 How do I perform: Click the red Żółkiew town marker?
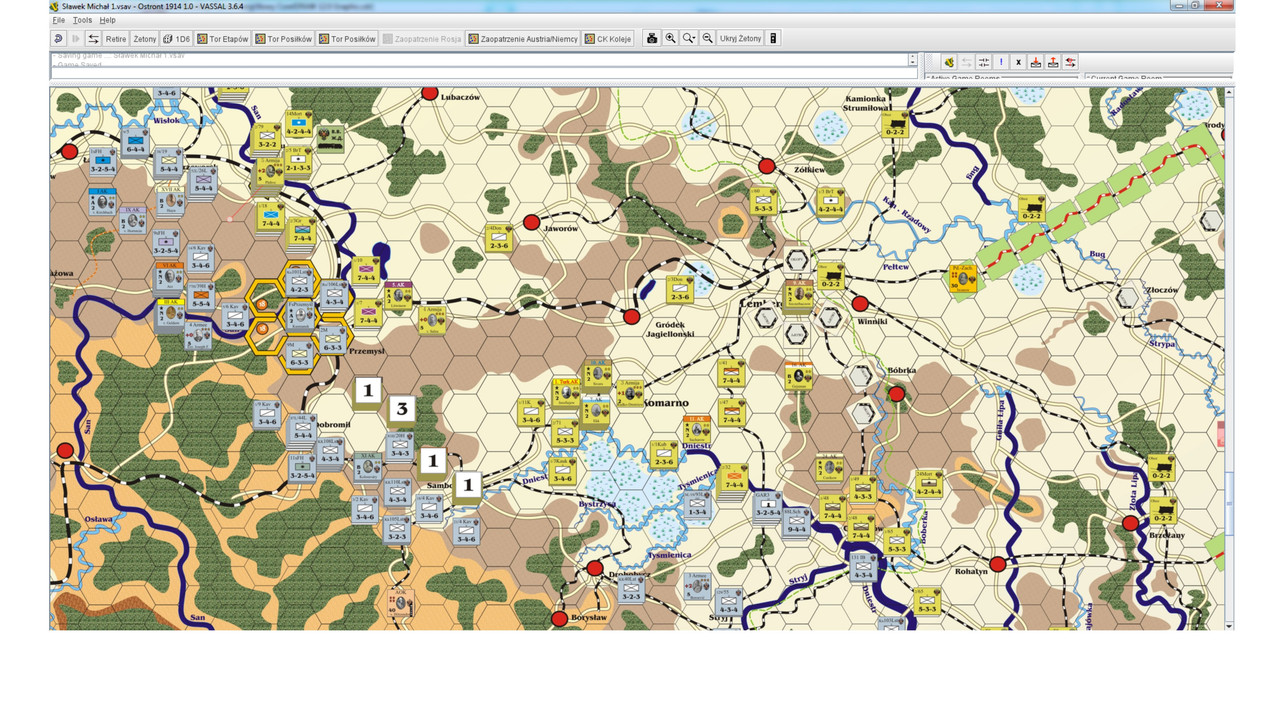point(767,166)
